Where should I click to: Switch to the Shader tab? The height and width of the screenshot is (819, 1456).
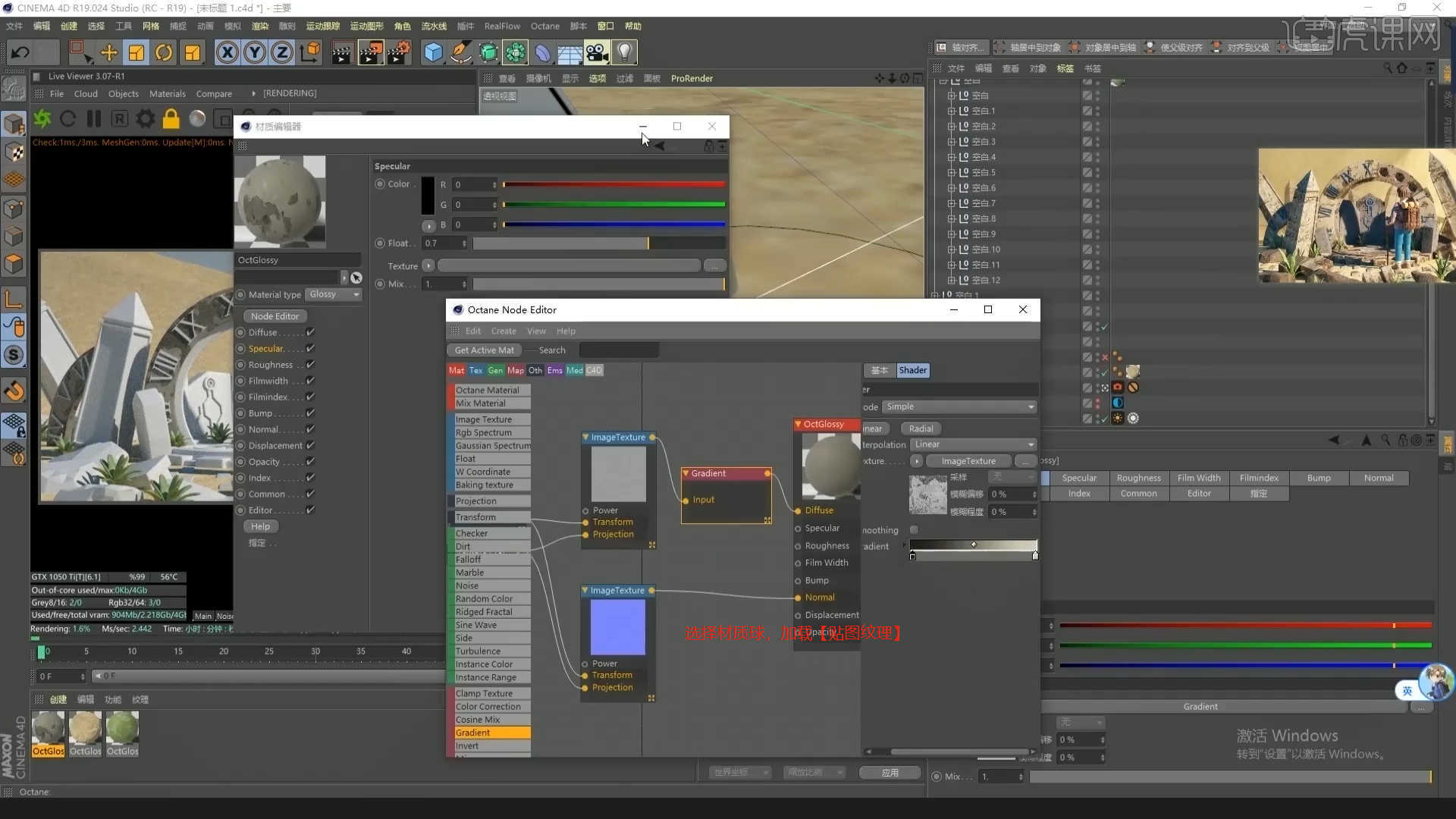pyautogui.click(x=912, y=370)
